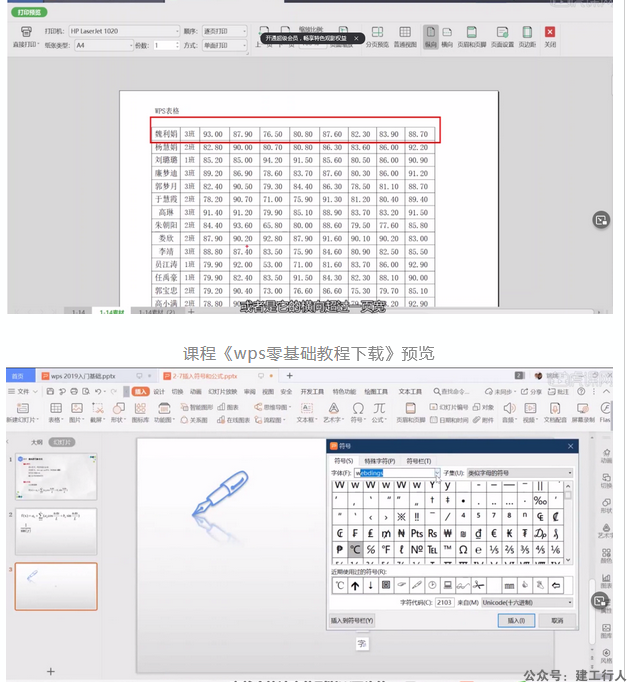The height and width of the screenshot is (682, 627).
Task: Click the screenshot crop icon in ribbon
Action: click(x=98, y=408)
